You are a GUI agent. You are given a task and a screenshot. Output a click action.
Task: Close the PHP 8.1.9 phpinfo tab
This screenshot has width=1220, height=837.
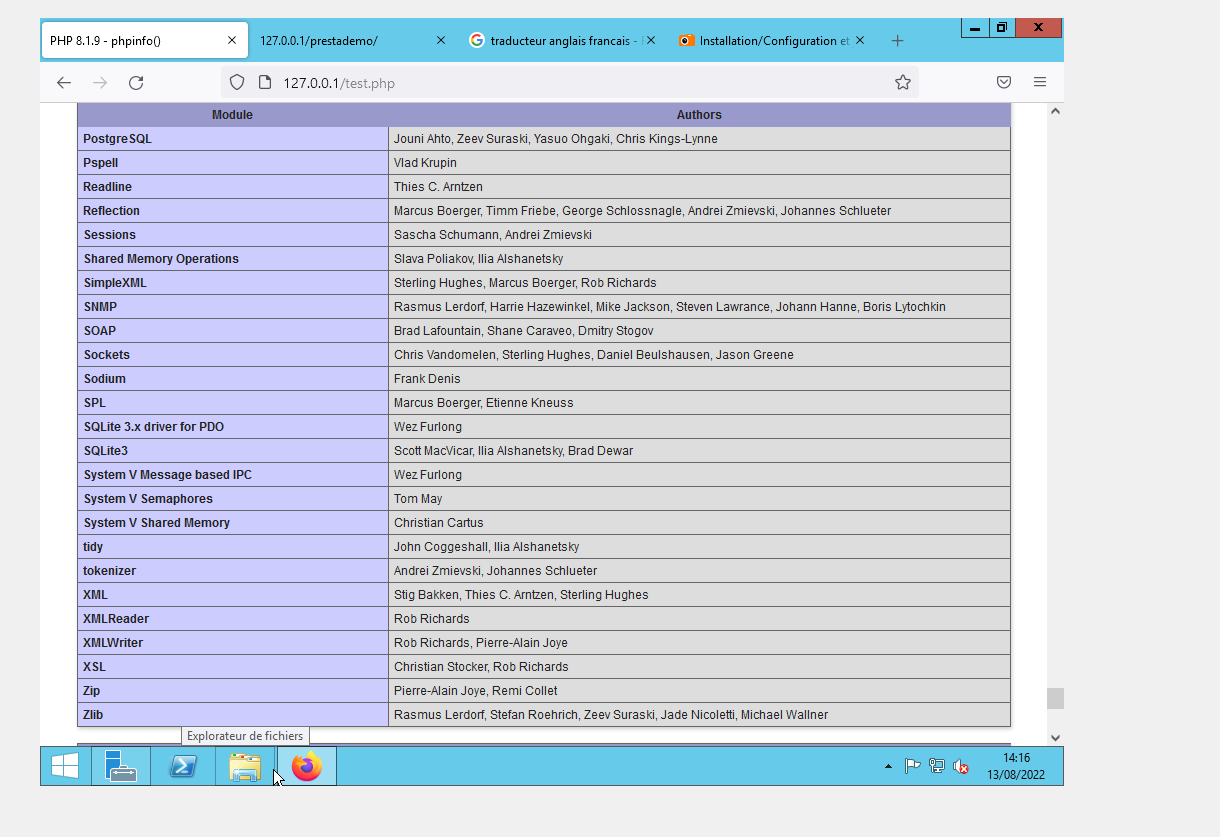(x=232, y=41)
